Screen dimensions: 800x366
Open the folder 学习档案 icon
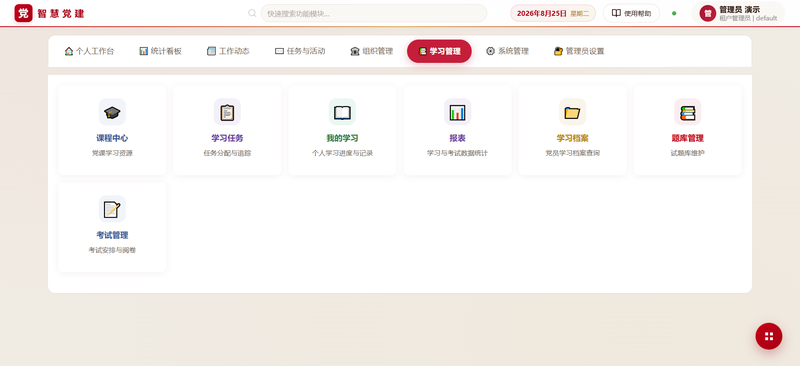tap(572, 112)
